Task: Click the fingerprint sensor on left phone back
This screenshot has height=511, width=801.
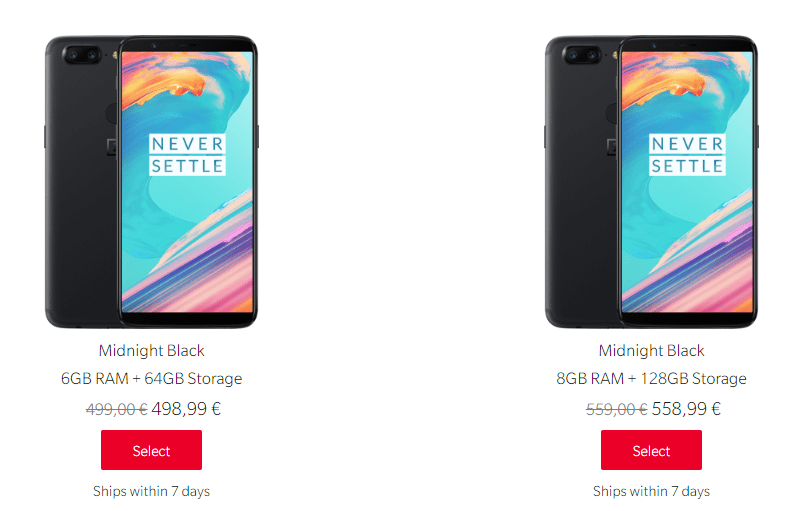Action: click(112, 113)
